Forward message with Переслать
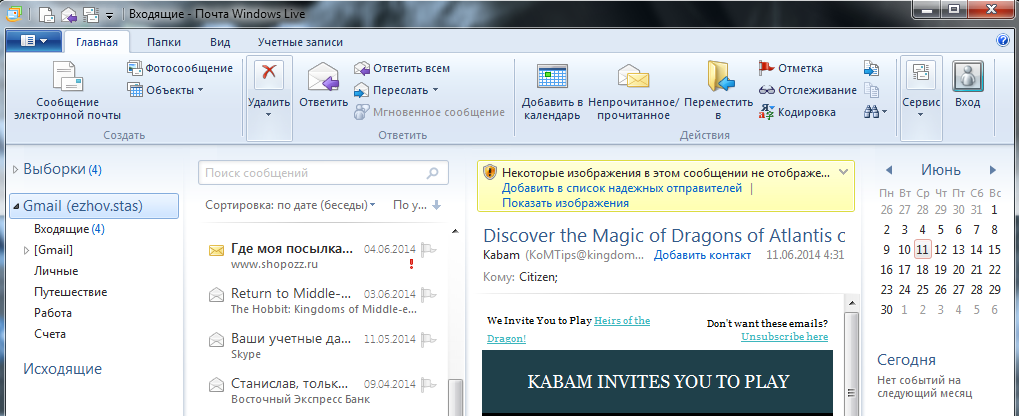The width and height of the screenshot is (1019, 416). click(x=395, y=90)
